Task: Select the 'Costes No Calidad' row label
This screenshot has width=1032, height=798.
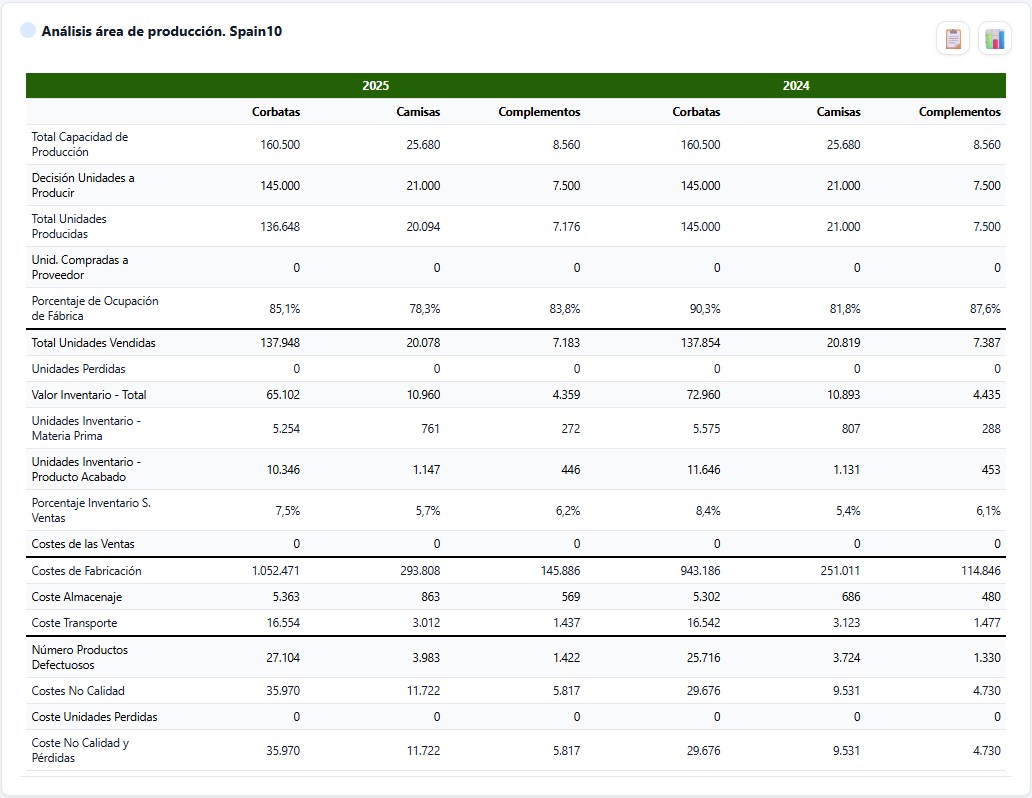Action: click(x=78, y=691)
